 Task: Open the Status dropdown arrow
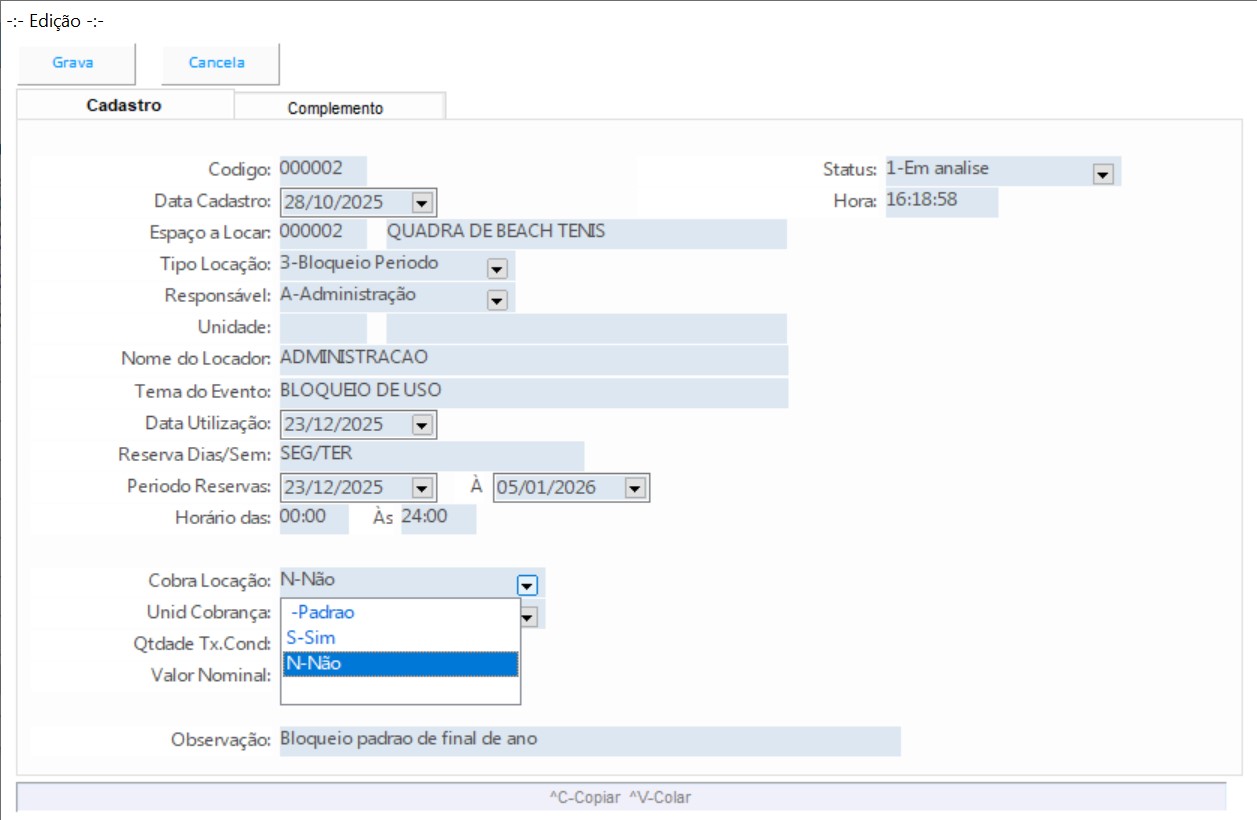click(1103, 174)
